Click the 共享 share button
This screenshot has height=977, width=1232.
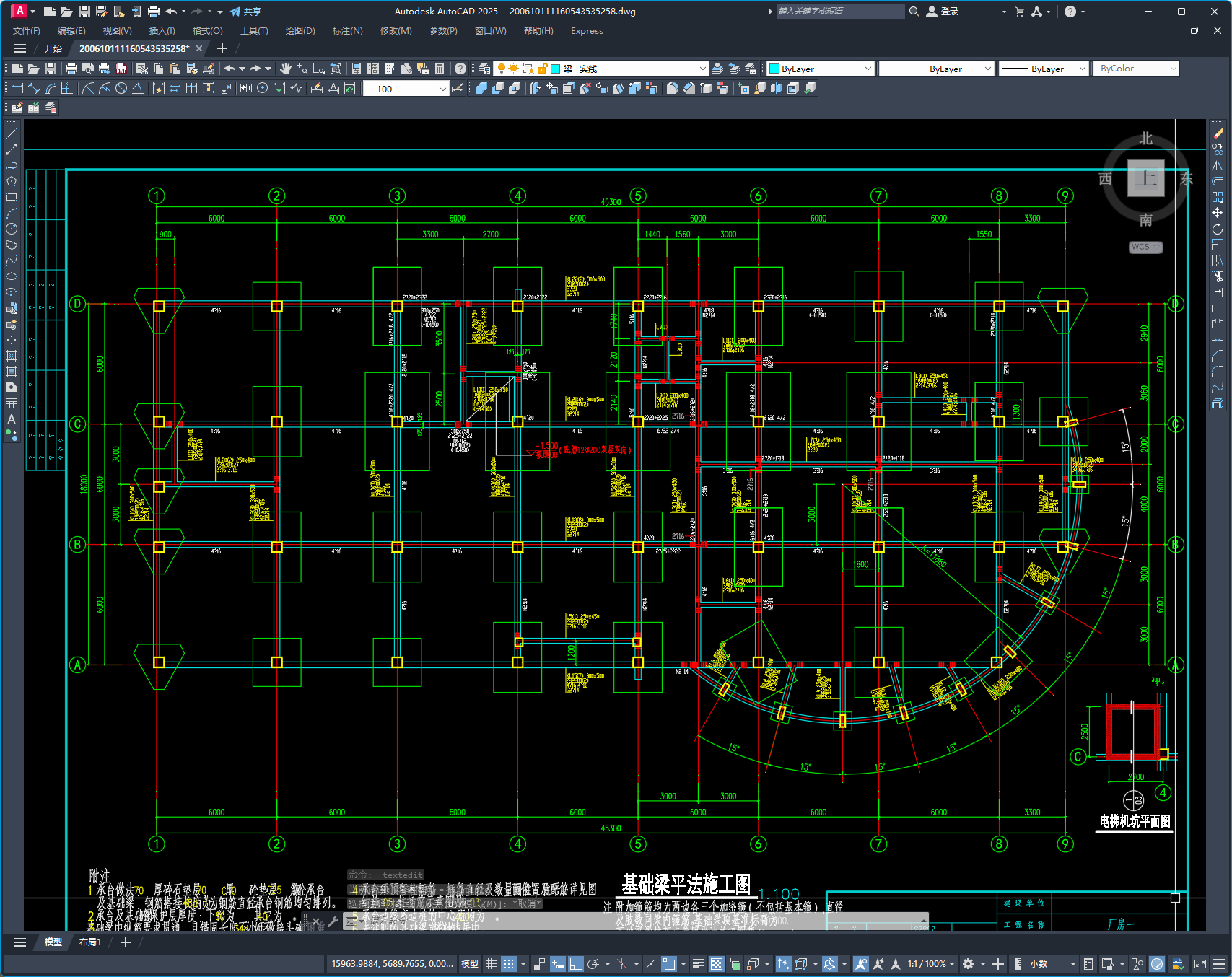(245, 12)
